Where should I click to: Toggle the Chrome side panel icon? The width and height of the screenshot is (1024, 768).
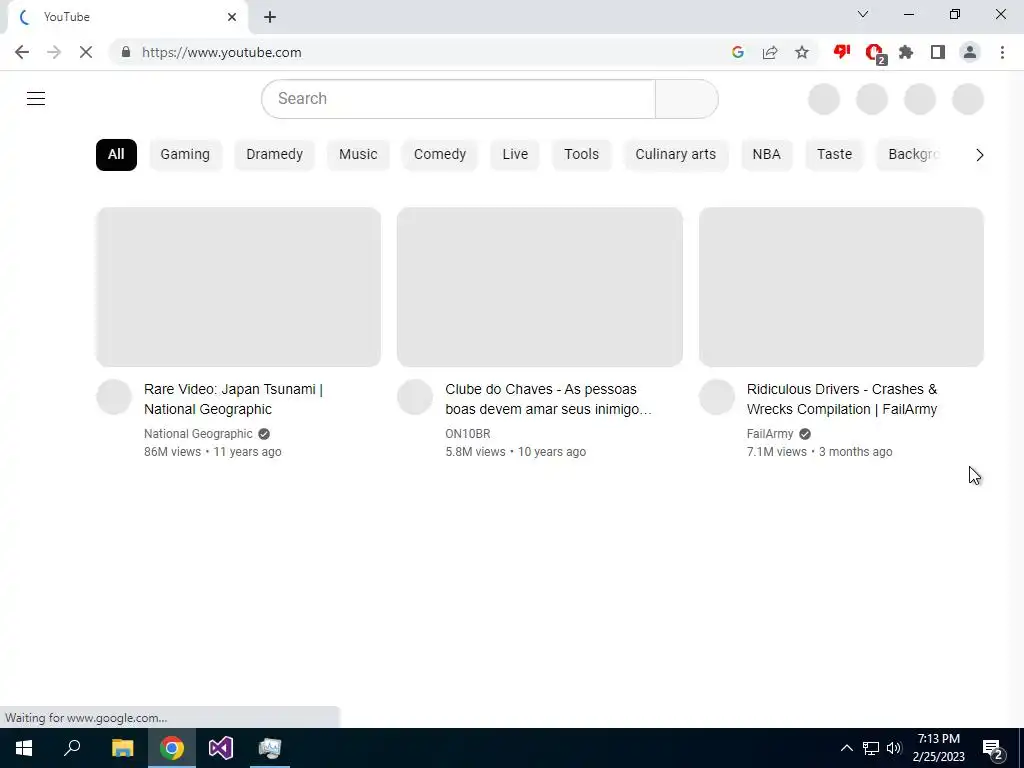938,52
